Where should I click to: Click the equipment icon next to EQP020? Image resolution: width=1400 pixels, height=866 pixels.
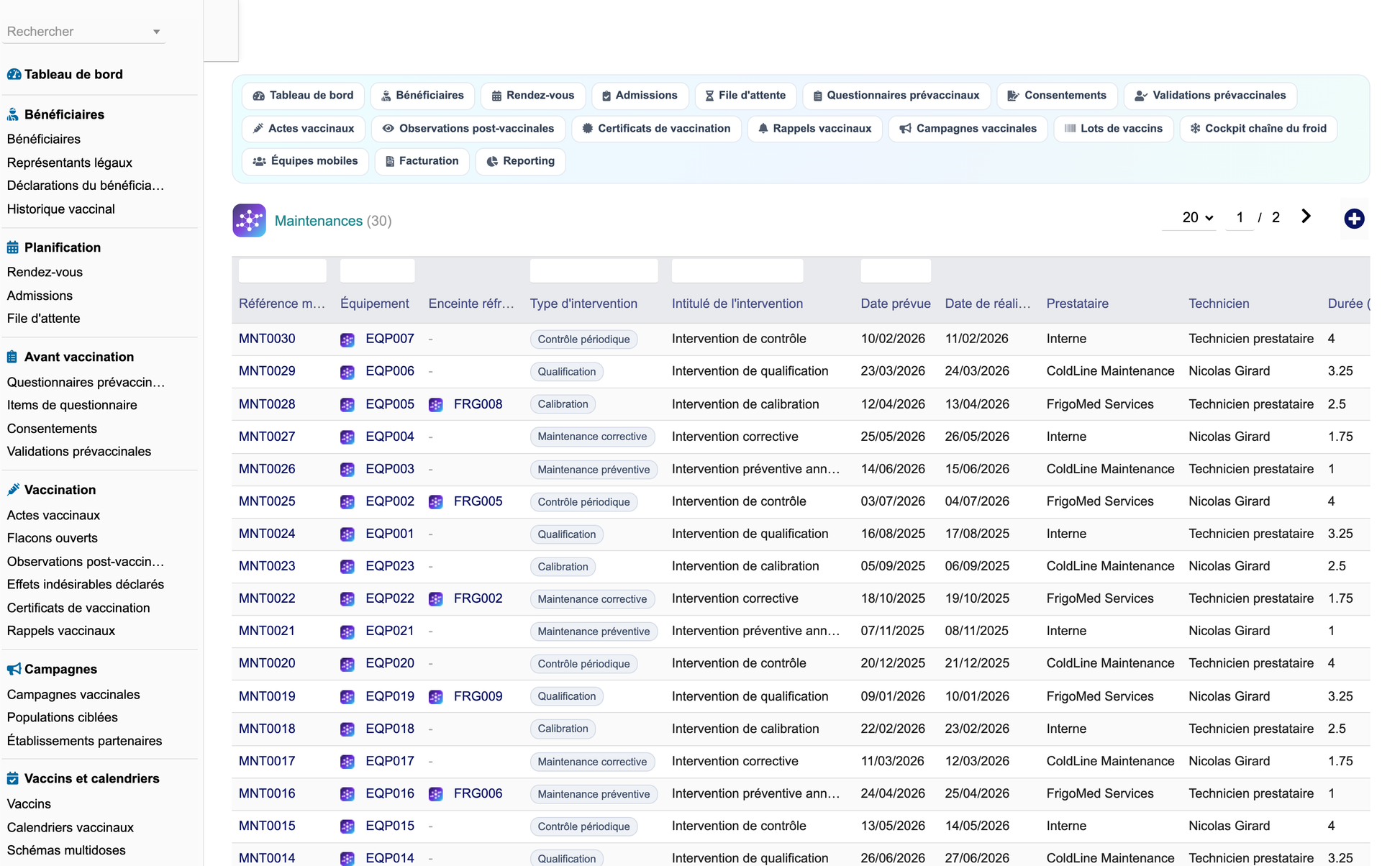(347, 665)
